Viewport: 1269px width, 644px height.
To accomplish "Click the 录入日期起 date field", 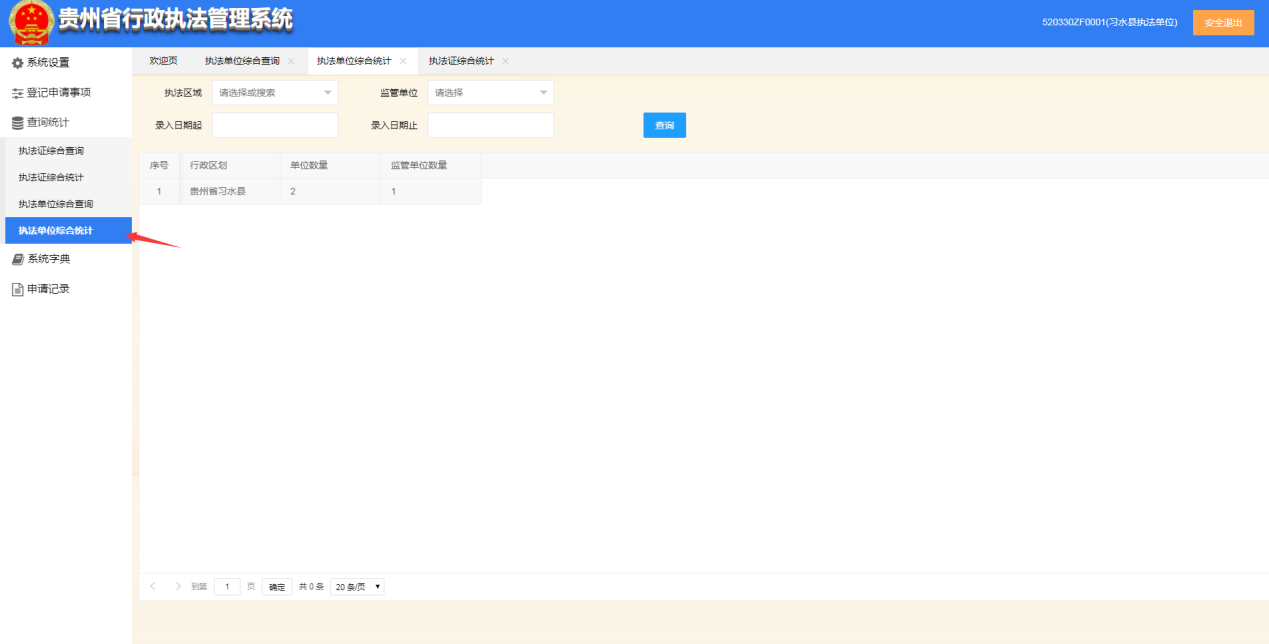I will pos(275,125).
